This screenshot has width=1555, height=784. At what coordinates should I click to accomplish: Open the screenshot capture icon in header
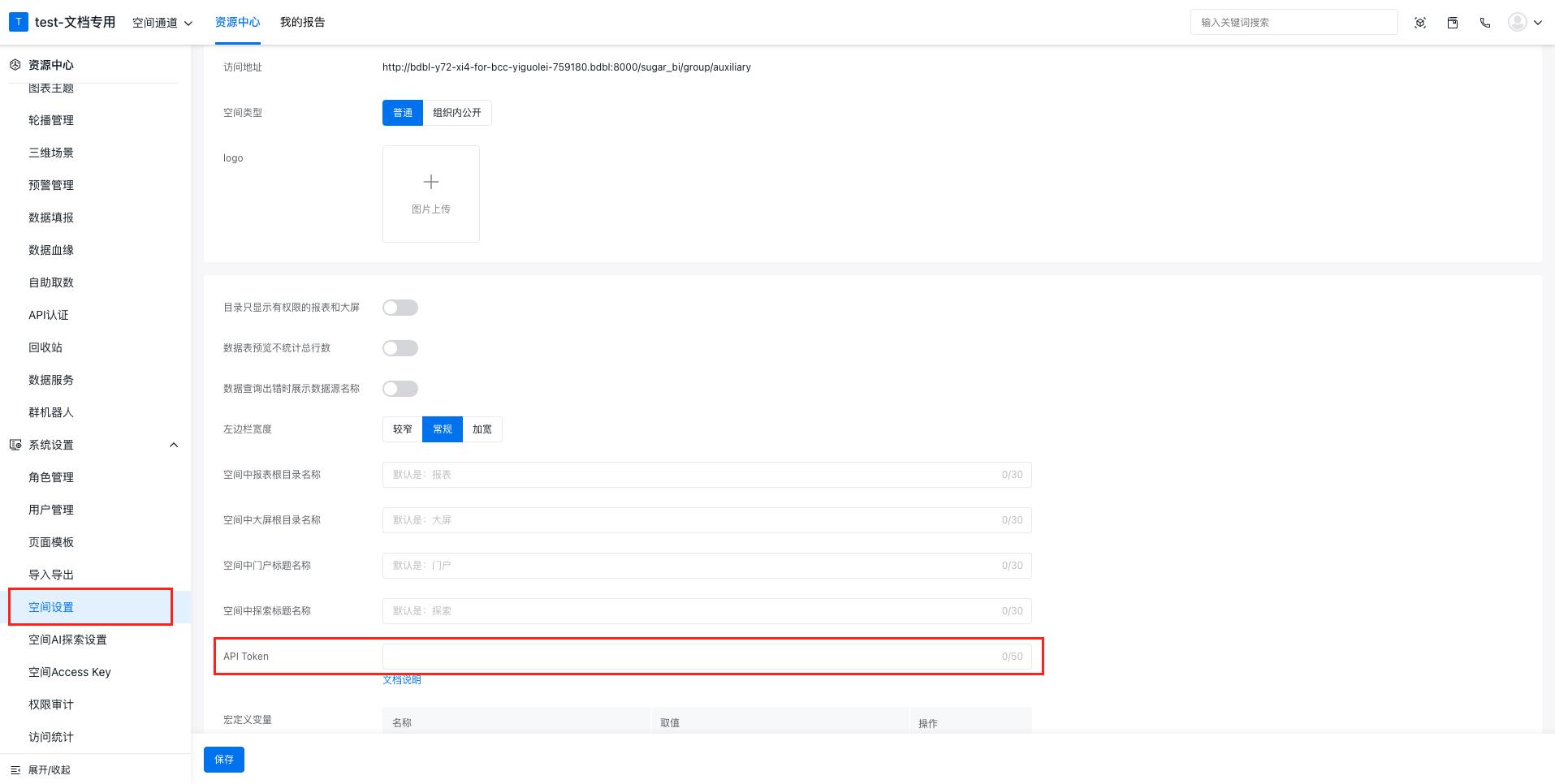1420,23
